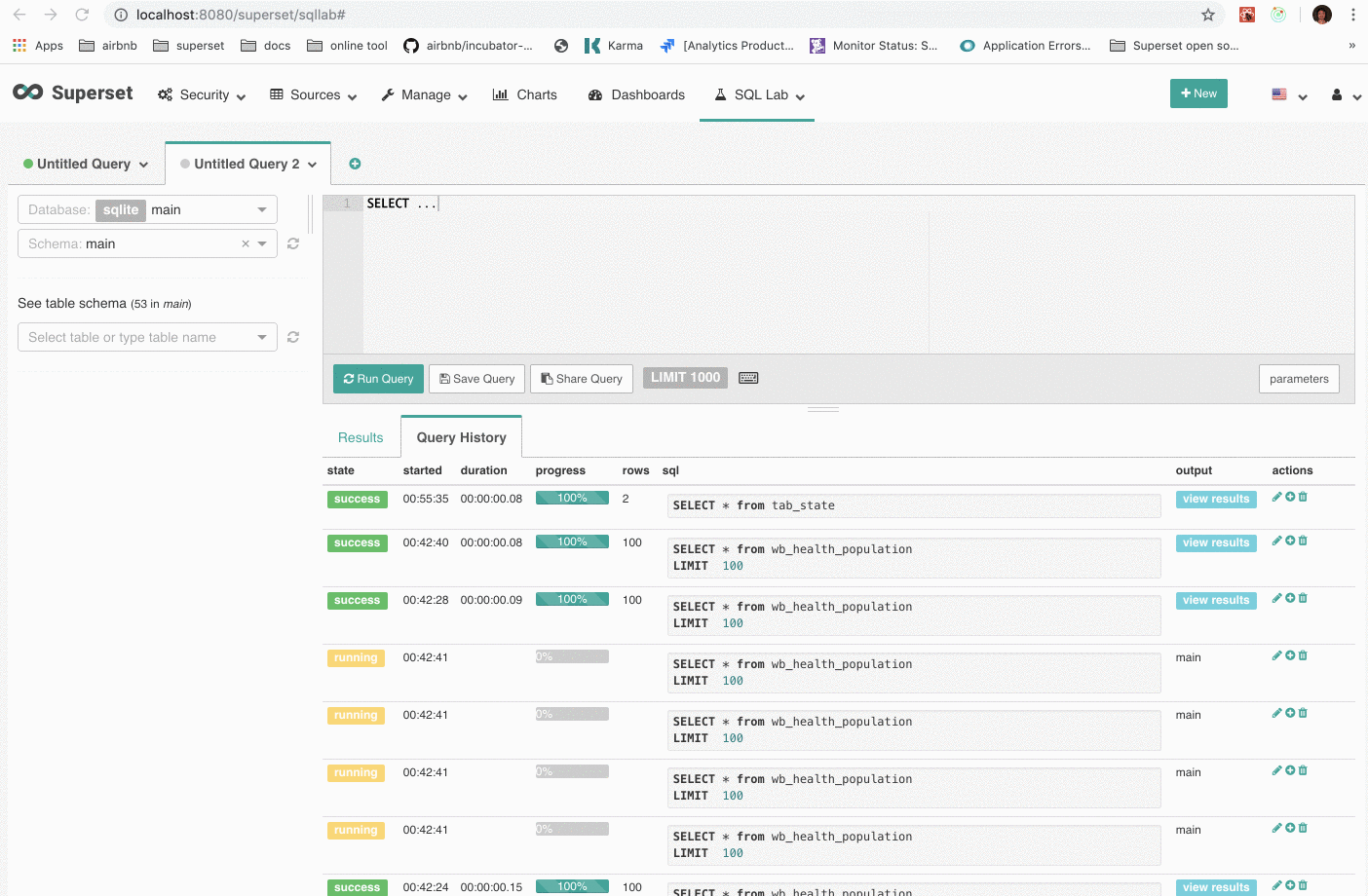The width and height of the screenshot is (1368, 896).
Task: Click the progress bar of query started 00:42:28
Action: coord(572,599)
